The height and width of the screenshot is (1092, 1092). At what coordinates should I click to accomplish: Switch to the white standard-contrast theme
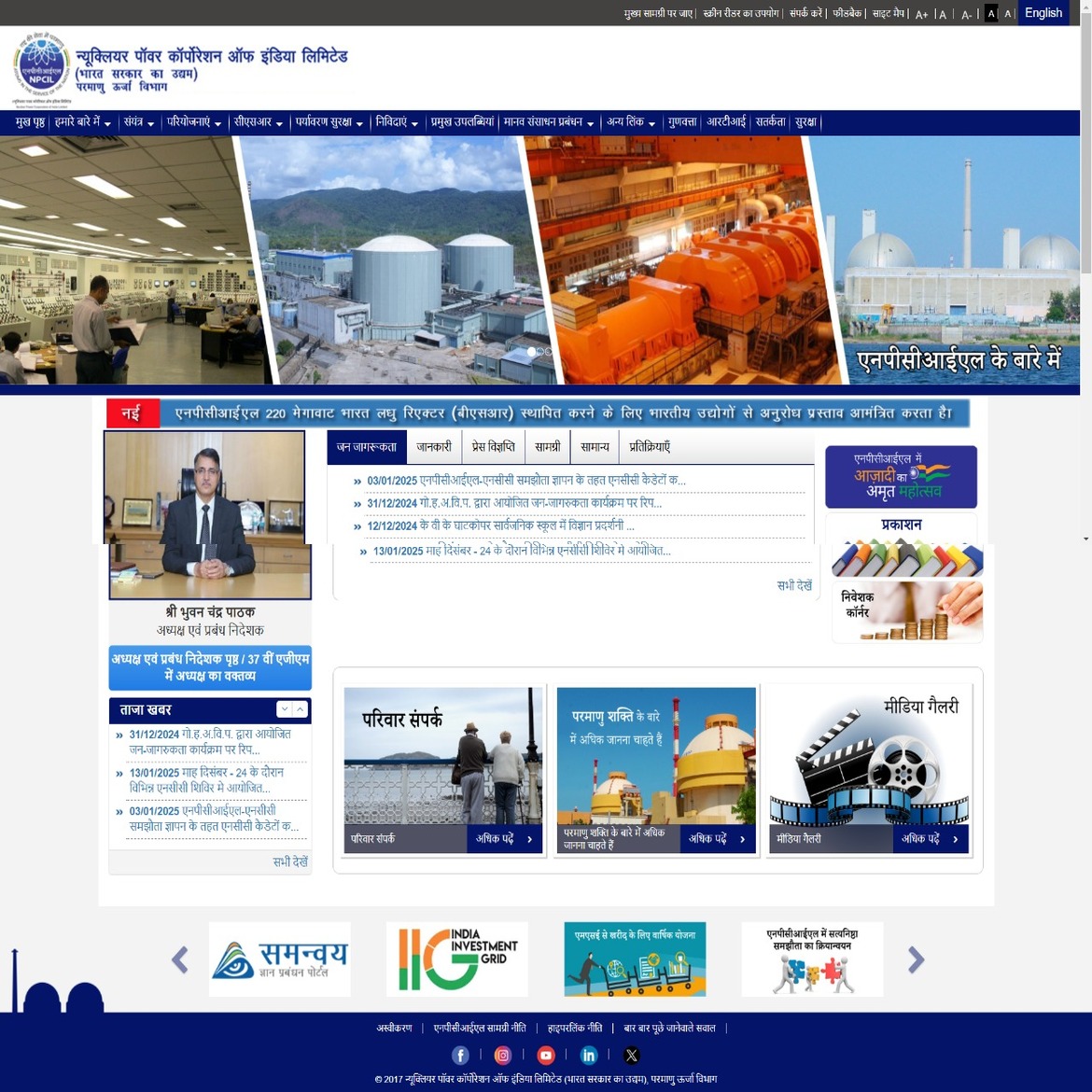coord(1007,13)
